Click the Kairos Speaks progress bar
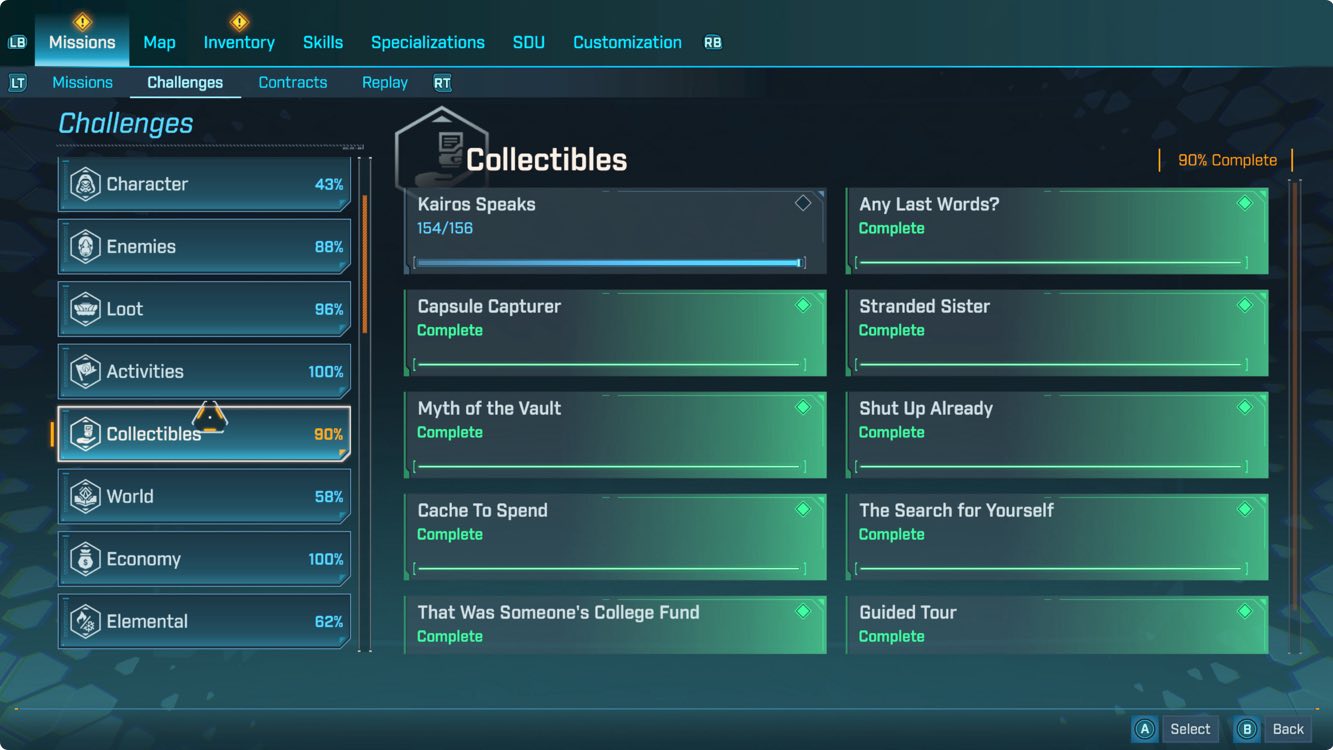1333x750 pixels. [x=609, y=263]
